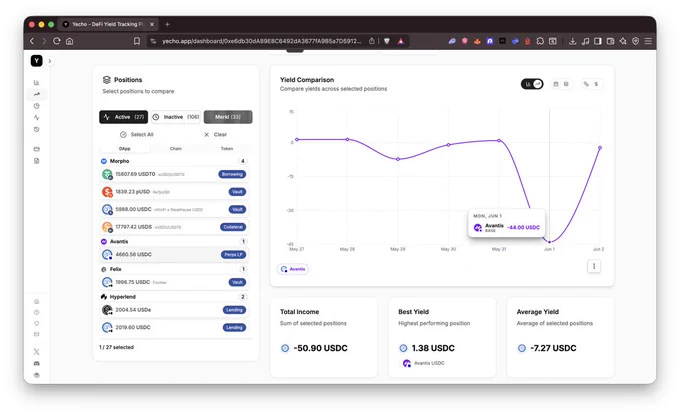Group positions by DApp
Viewport: 680px width, 415px height.
click(124, 149)
